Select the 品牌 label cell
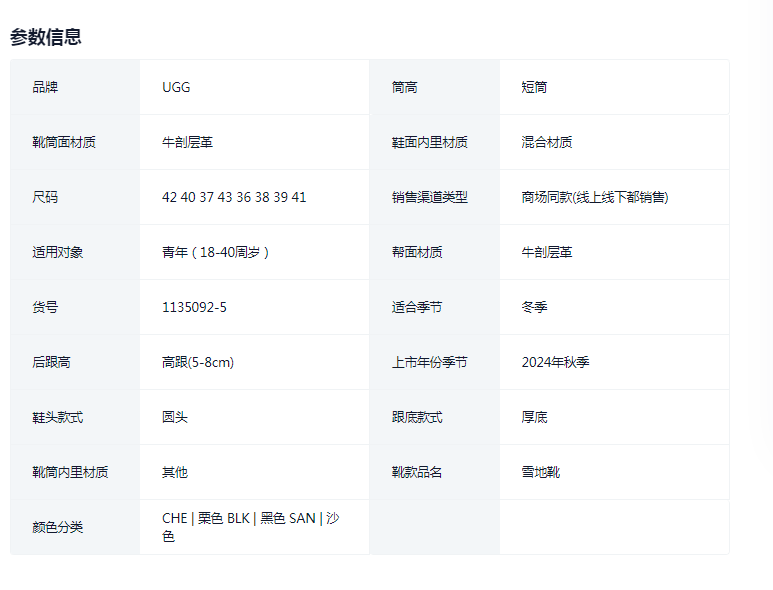Viewport: 773px width, 590px height. [x=75, y=87]
